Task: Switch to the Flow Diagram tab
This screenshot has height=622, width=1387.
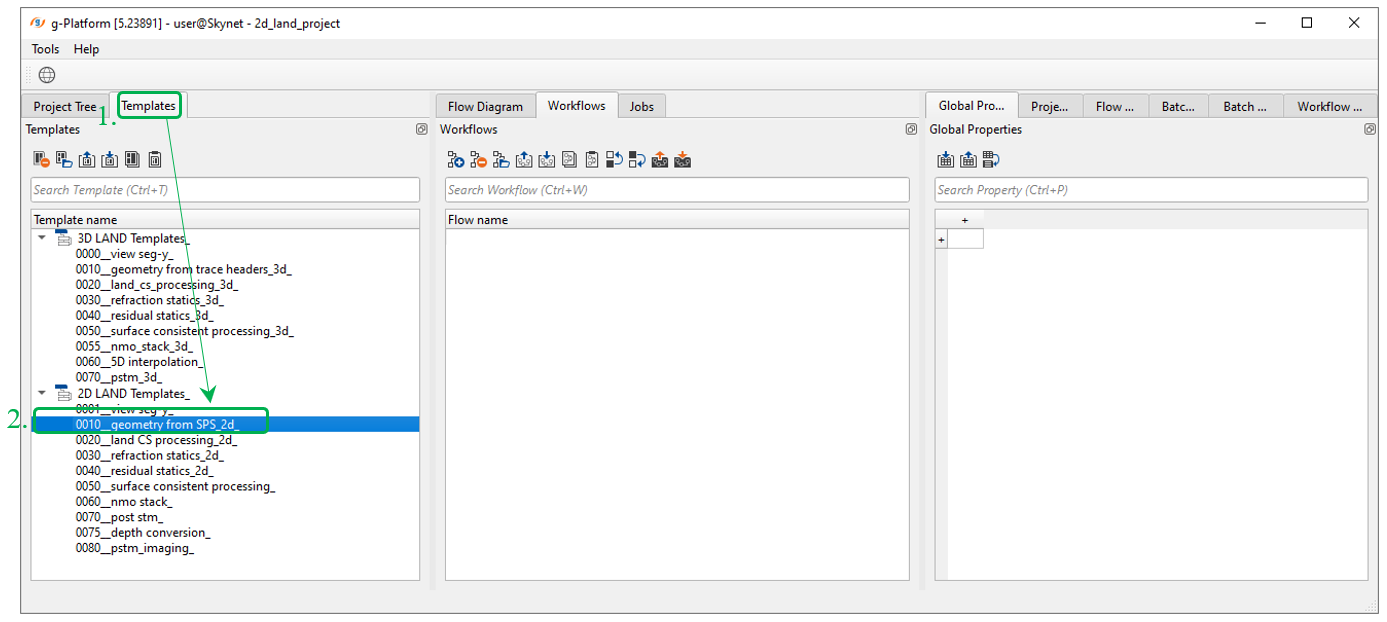Action: tap(485, 106)
